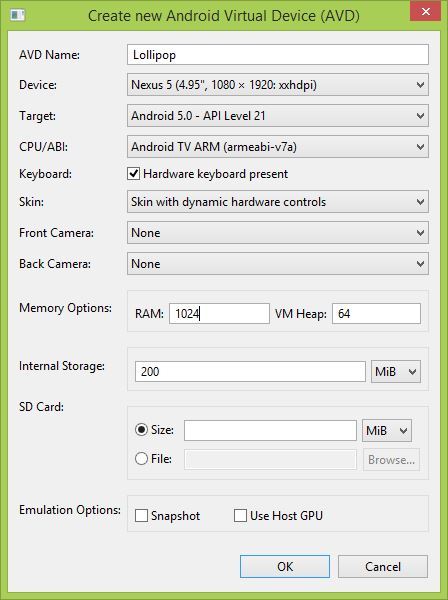Open the SD Card size MiB unit dropdown
448x600 pixels.
(x=387, y=430)
